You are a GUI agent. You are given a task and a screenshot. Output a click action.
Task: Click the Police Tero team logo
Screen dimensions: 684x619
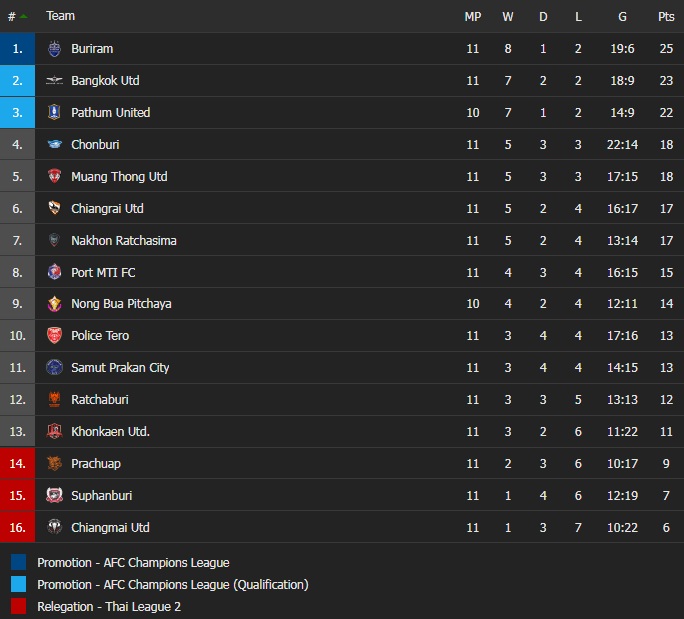54,336
